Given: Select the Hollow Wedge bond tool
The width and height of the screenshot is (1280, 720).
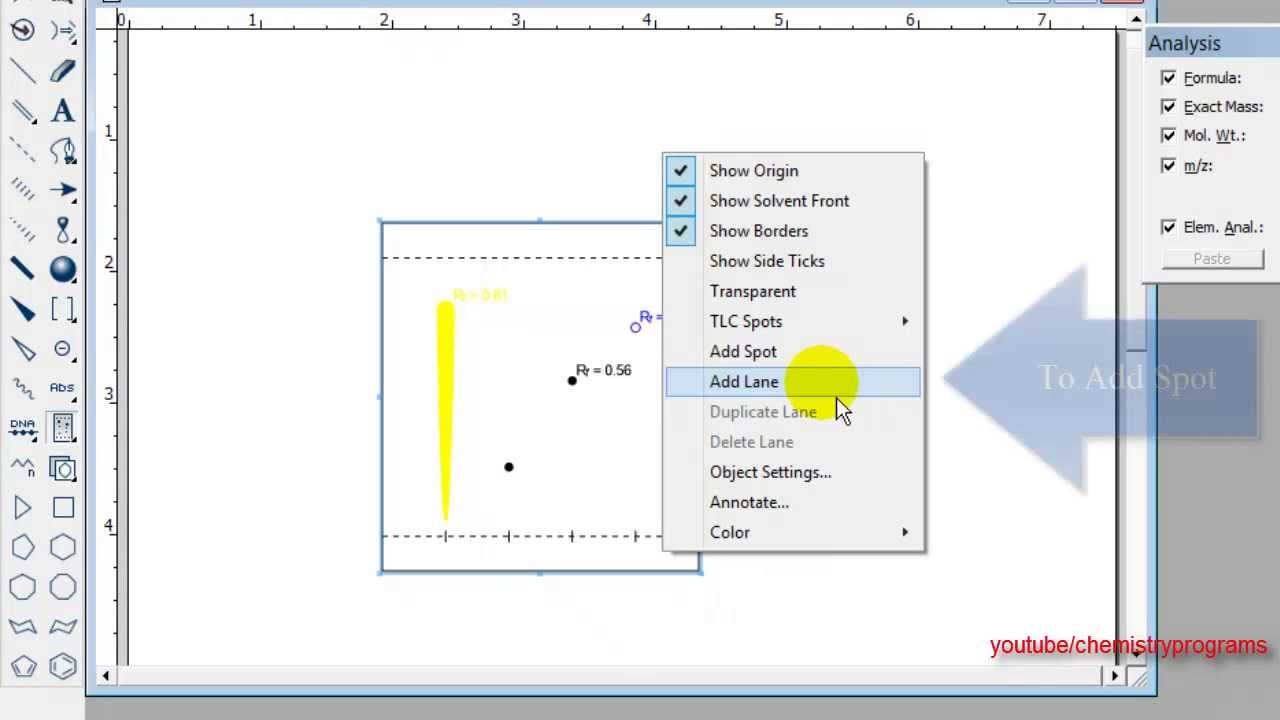Looking at the screenshot, I should pos(22,349).
